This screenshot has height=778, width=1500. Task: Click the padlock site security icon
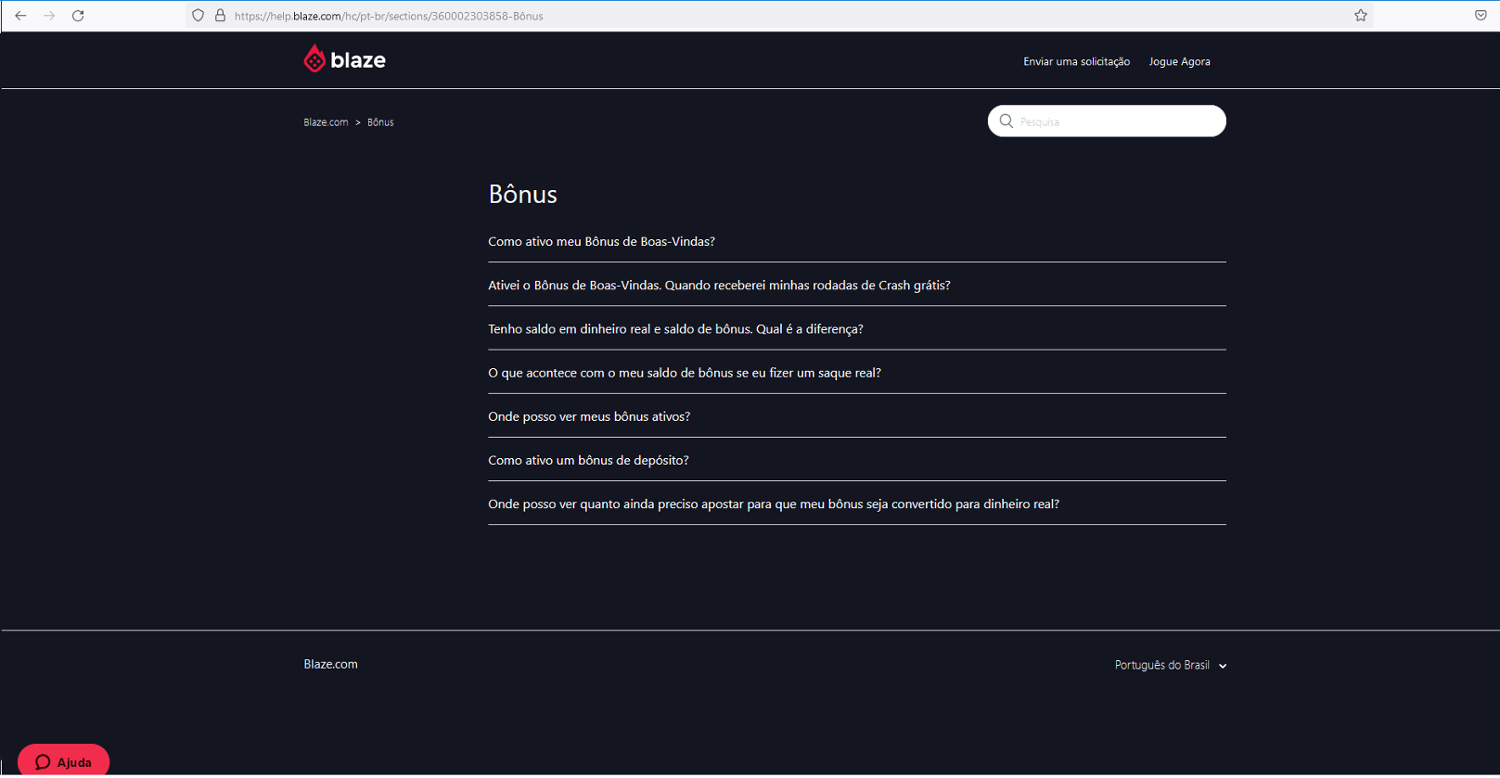coord(220,16)
